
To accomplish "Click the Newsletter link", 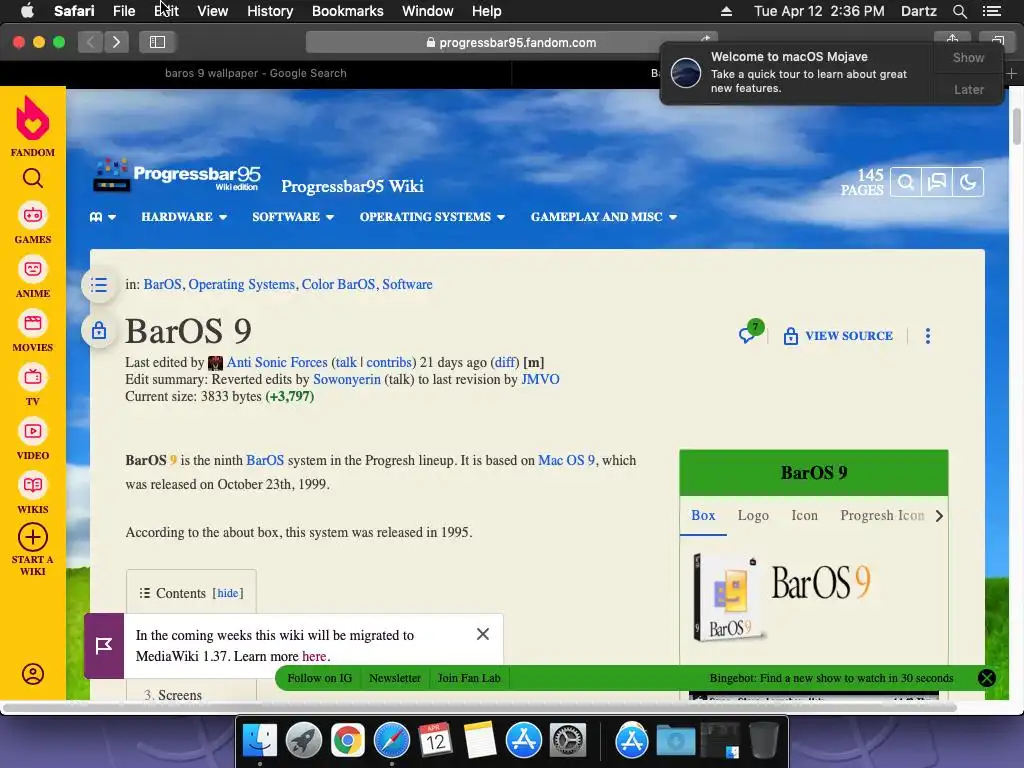I will click(x=394, y=678).
